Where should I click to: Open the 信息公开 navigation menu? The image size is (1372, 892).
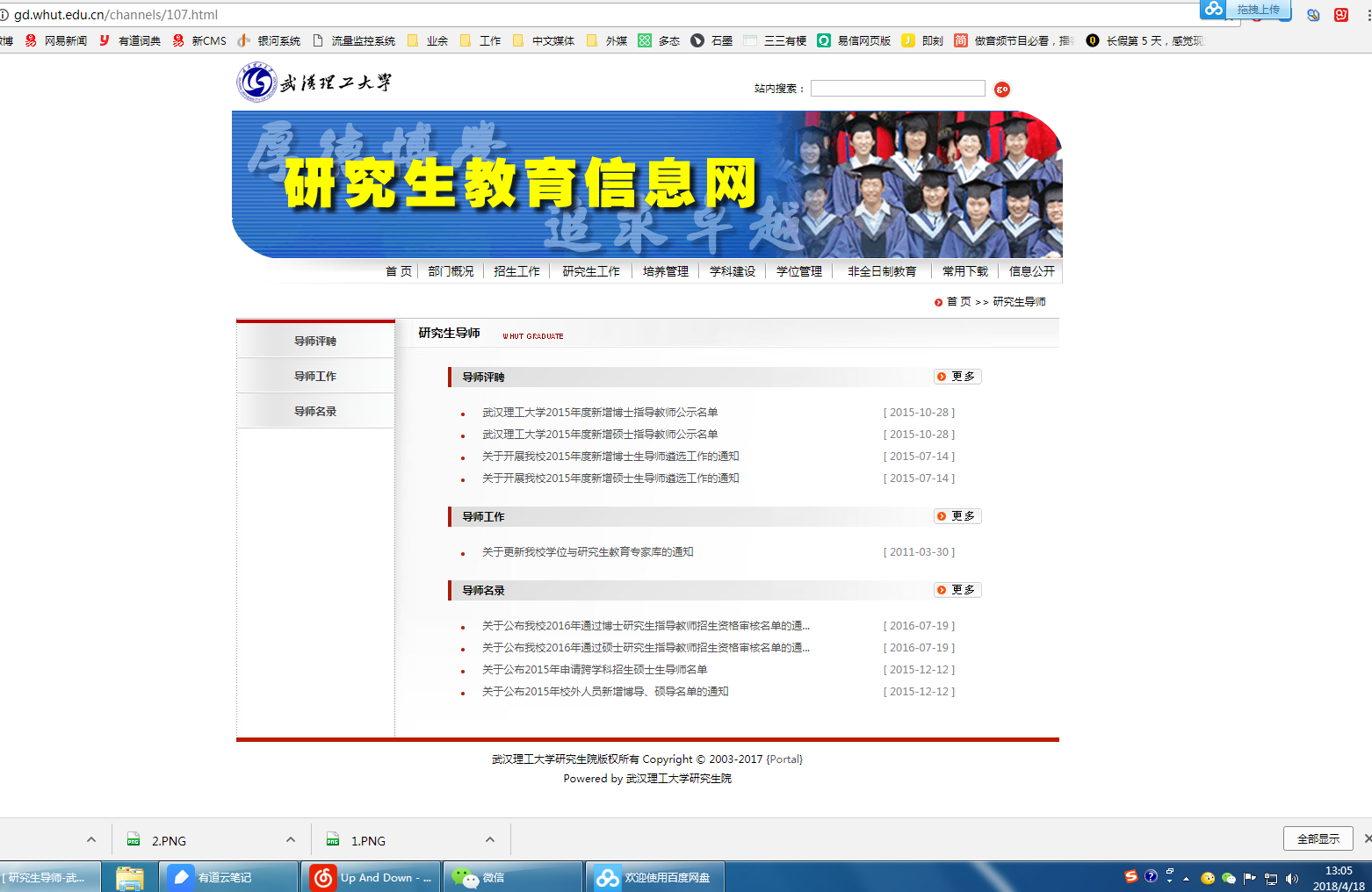(x=1032, y=271)
